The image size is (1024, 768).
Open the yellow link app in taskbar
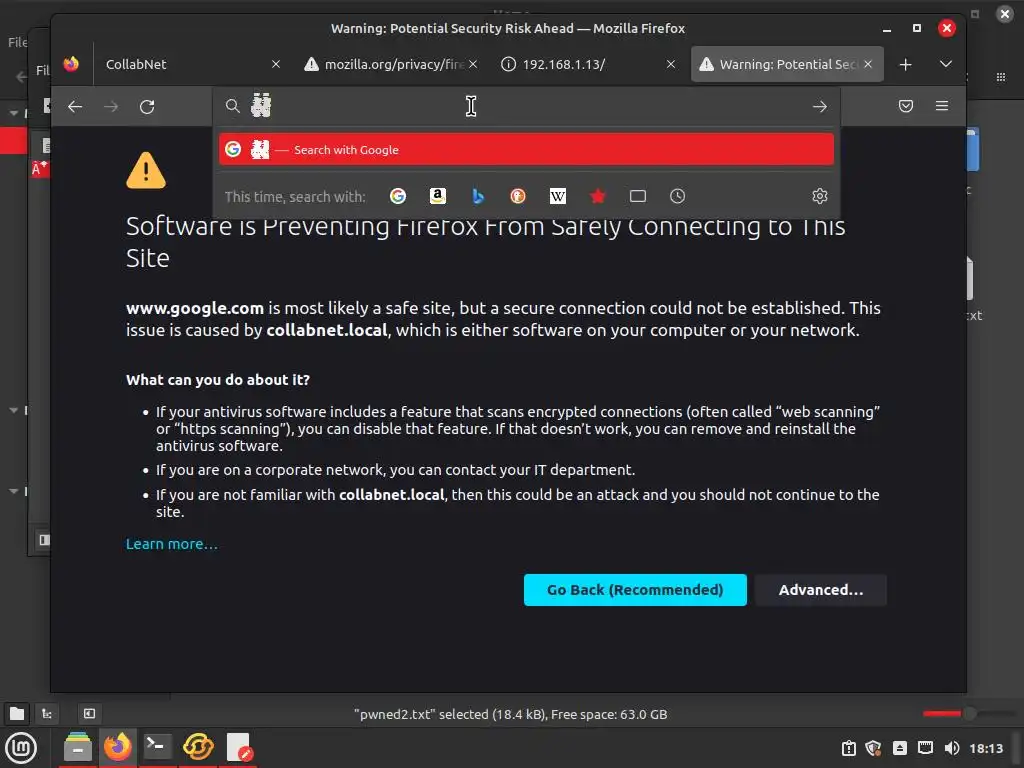point(198,747)
